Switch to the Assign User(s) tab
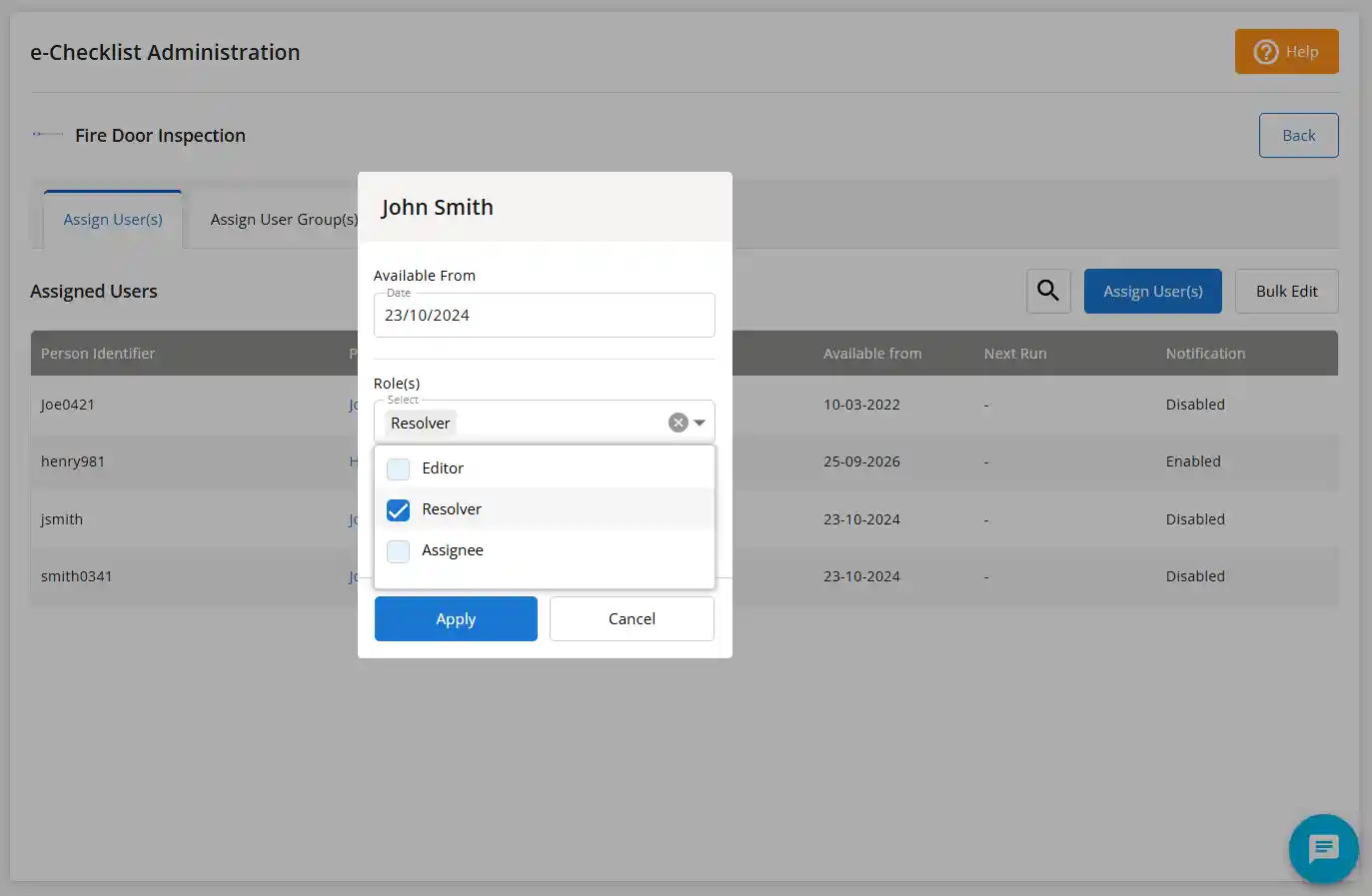This screenshot has width=1372, height=896. (113, 220)
